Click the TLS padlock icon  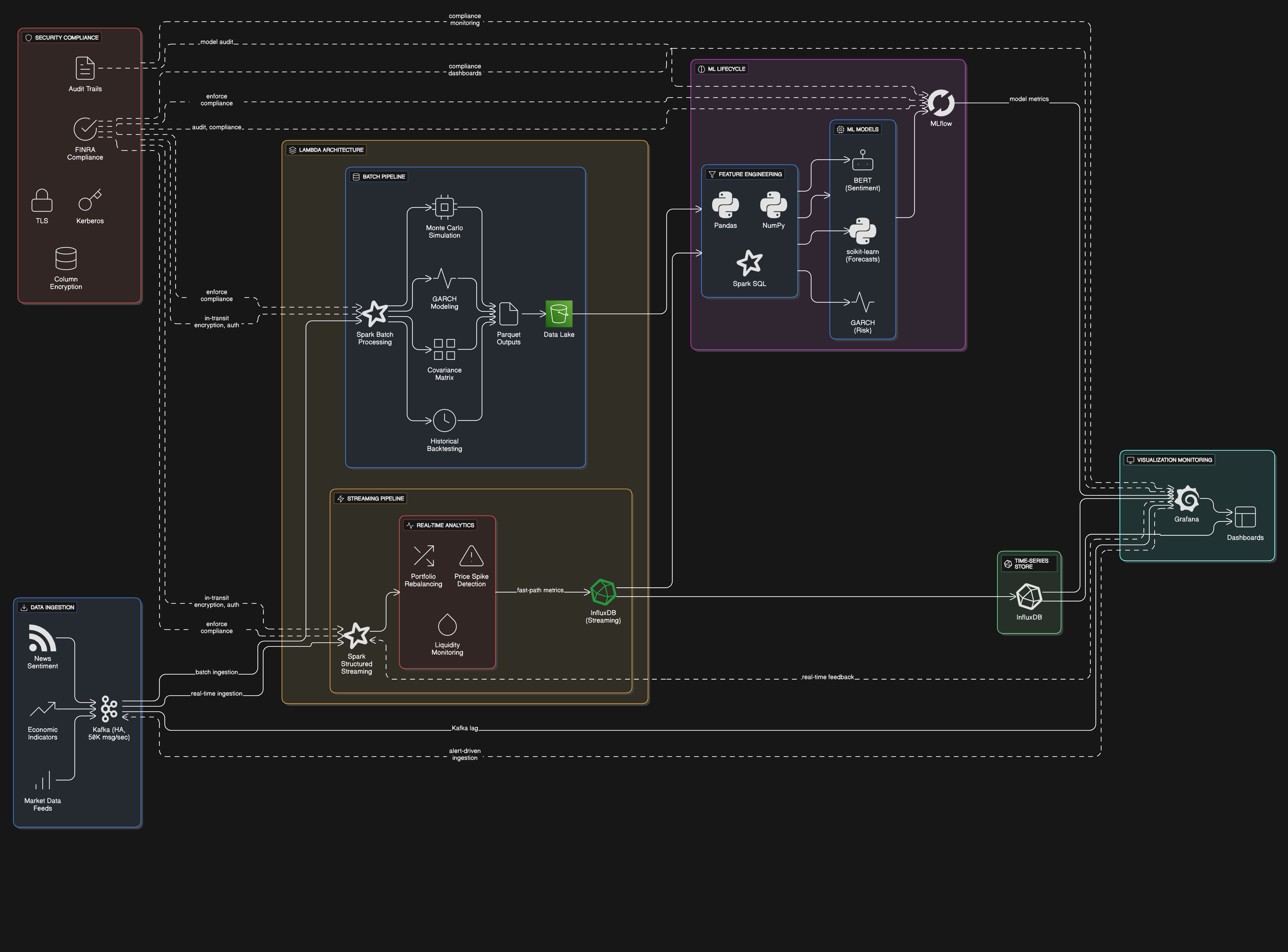point(41,201)
